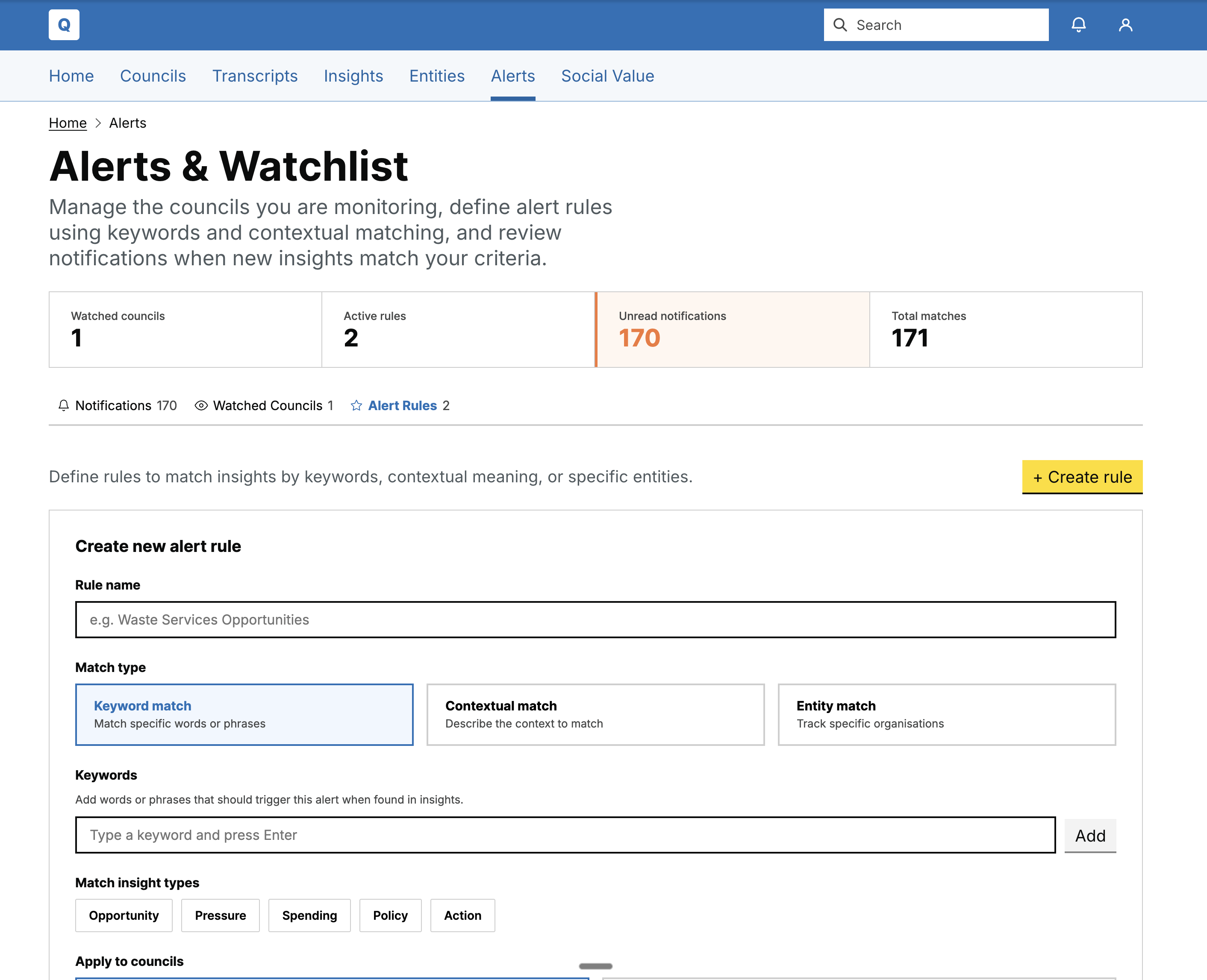Focus the Rule name input field

[595, 619]
